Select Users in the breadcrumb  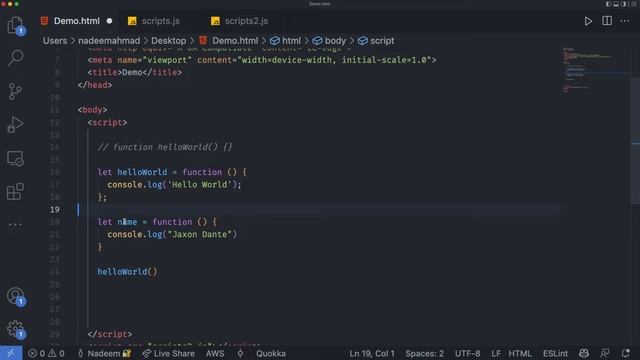(55, 41)
